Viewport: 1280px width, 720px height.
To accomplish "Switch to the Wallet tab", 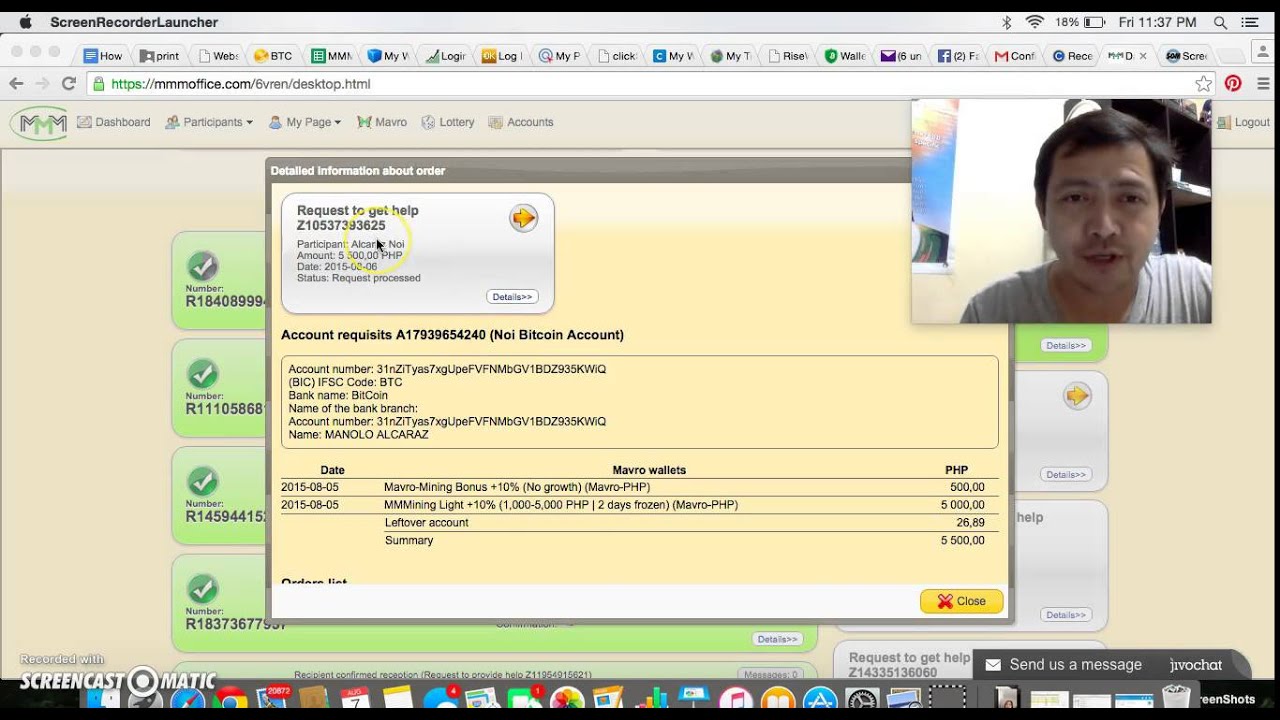I will (845, 56).
